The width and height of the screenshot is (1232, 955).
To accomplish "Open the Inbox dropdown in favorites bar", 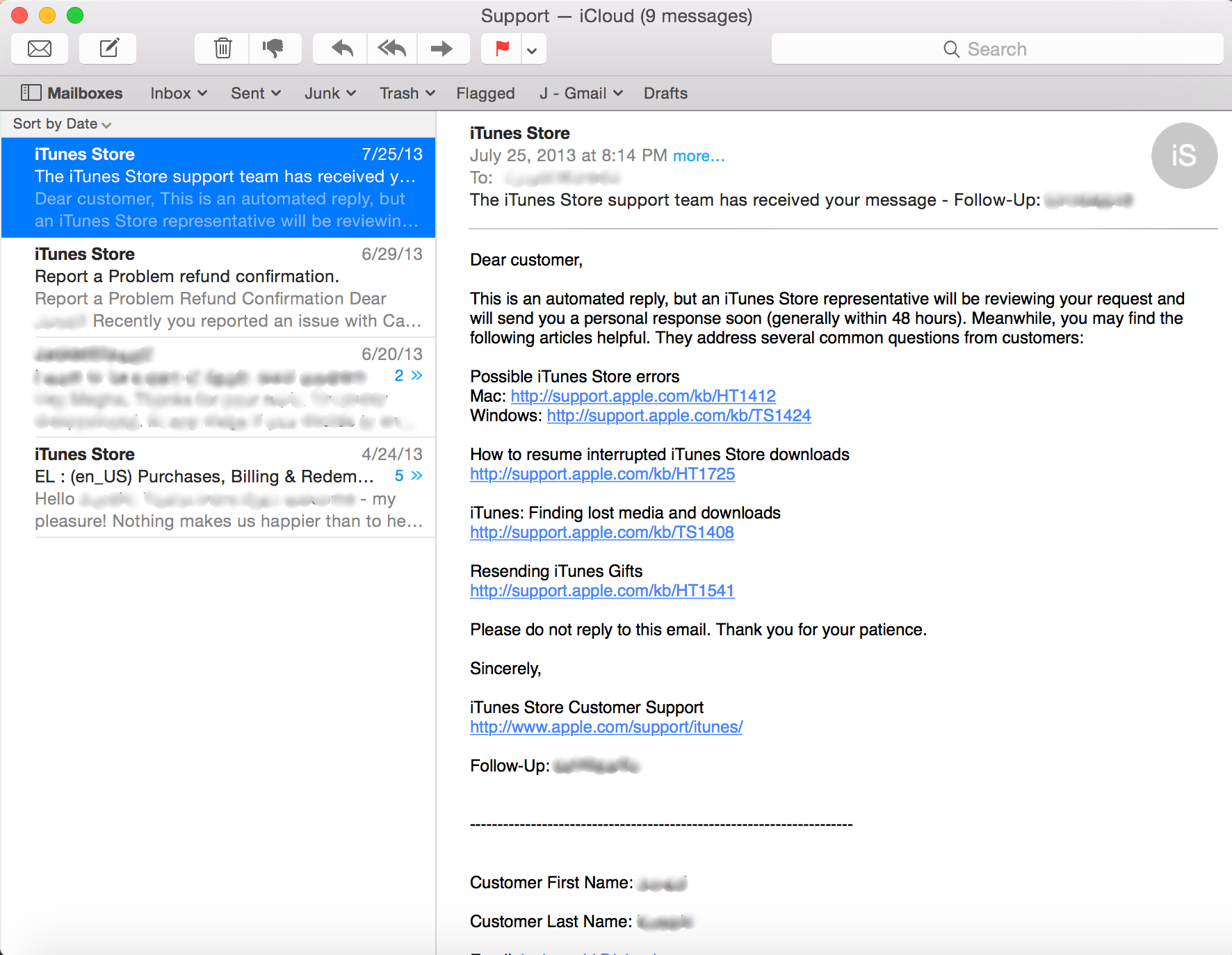I will pos(179,93).
